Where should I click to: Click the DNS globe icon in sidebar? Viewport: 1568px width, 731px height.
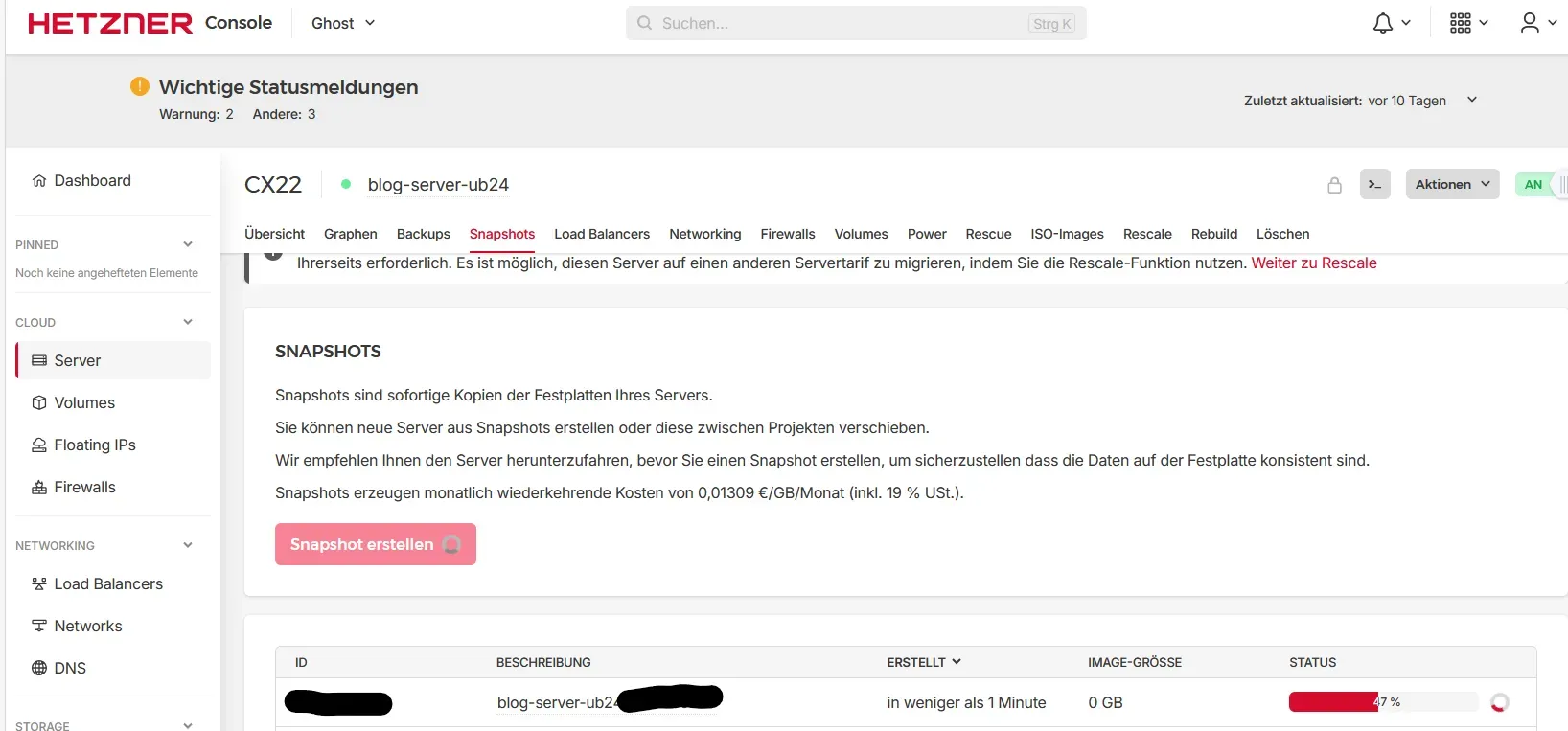click(x=39, y=668)
